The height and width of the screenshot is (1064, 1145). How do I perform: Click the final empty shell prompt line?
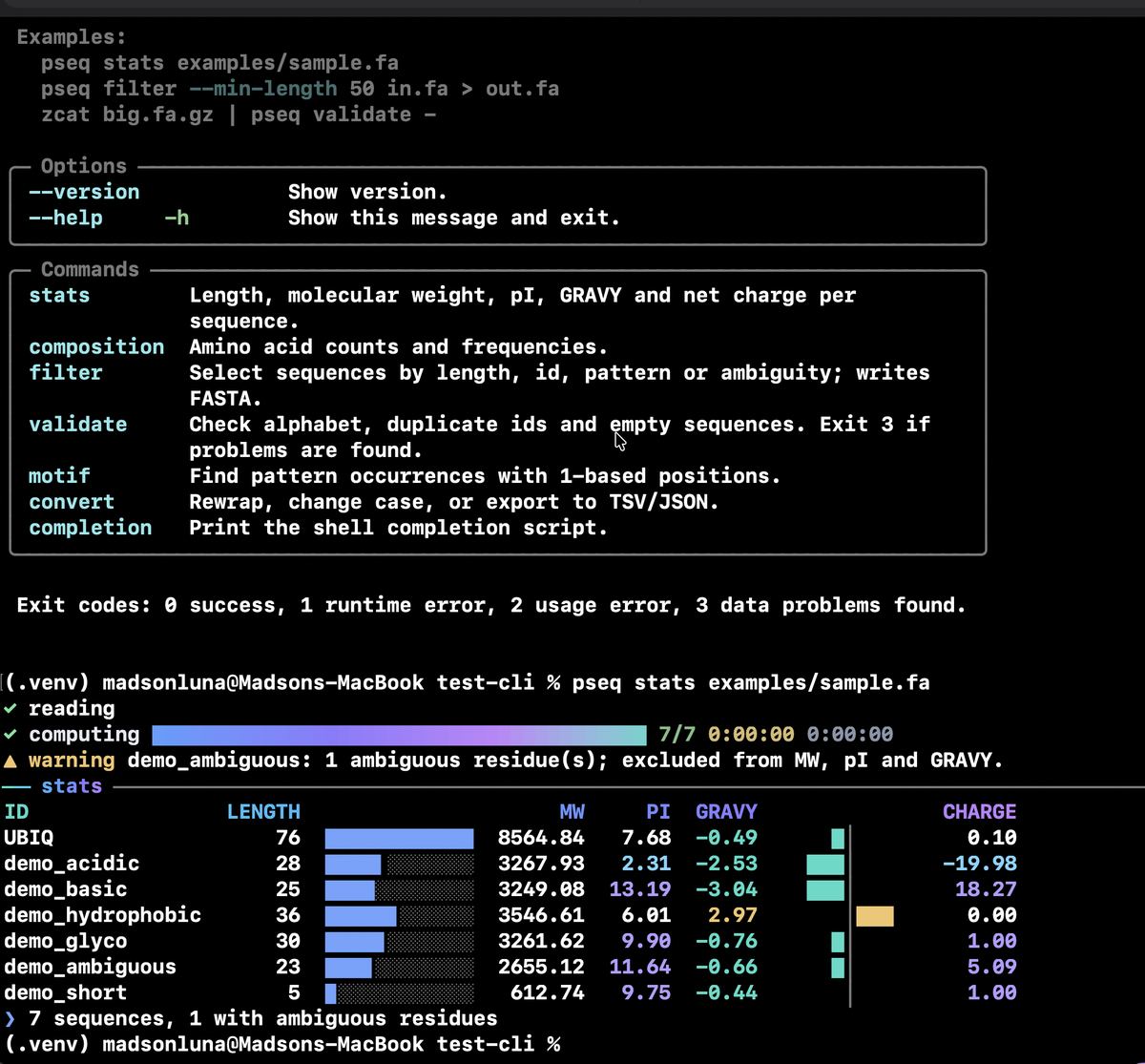(x=282, y=1044)
